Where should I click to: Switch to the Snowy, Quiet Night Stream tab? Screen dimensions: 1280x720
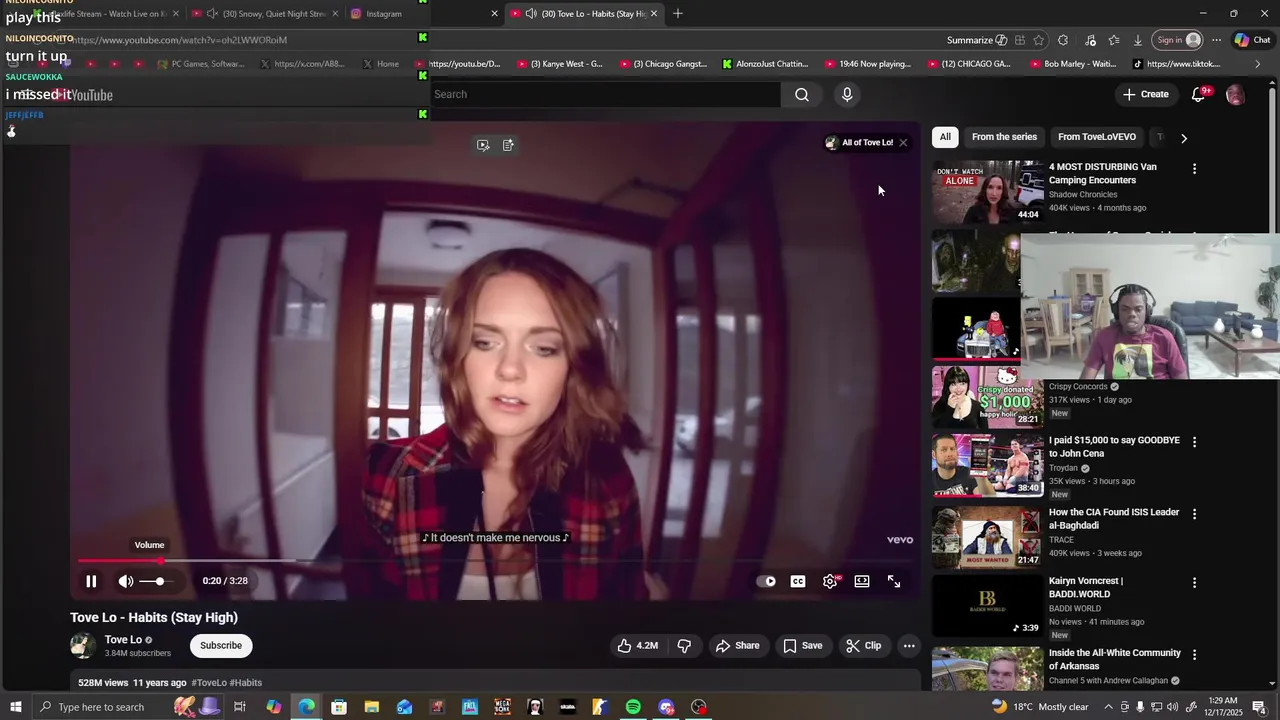point(270,14)
